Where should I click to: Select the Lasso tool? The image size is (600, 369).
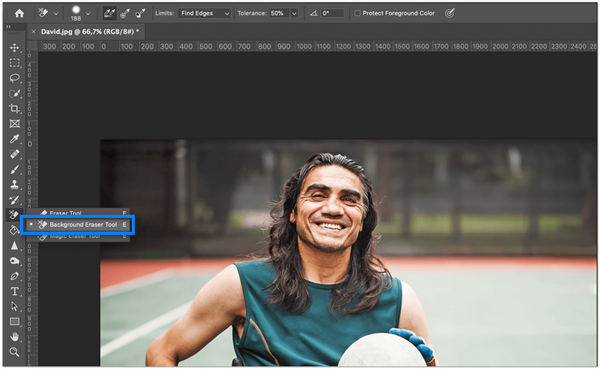(15, 78)
